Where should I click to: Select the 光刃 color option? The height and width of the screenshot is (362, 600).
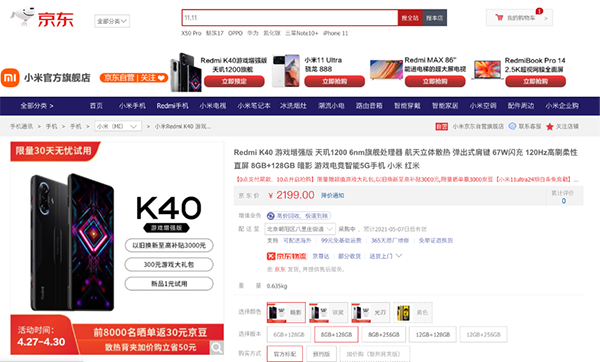pyautogui.click(x=370, y=312)
